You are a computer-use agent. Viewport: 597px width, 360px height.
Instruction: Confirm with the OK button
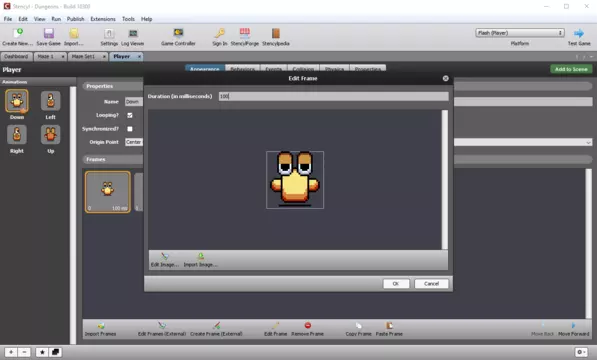(396, 284)
